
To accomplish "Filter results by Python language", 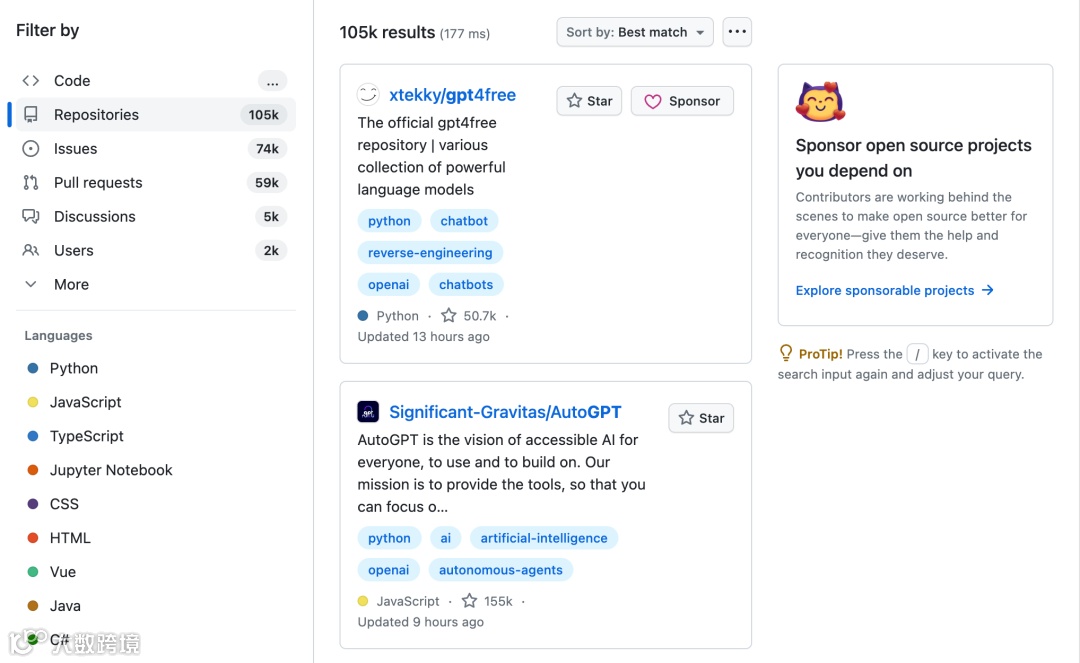I will click(74, 368).
